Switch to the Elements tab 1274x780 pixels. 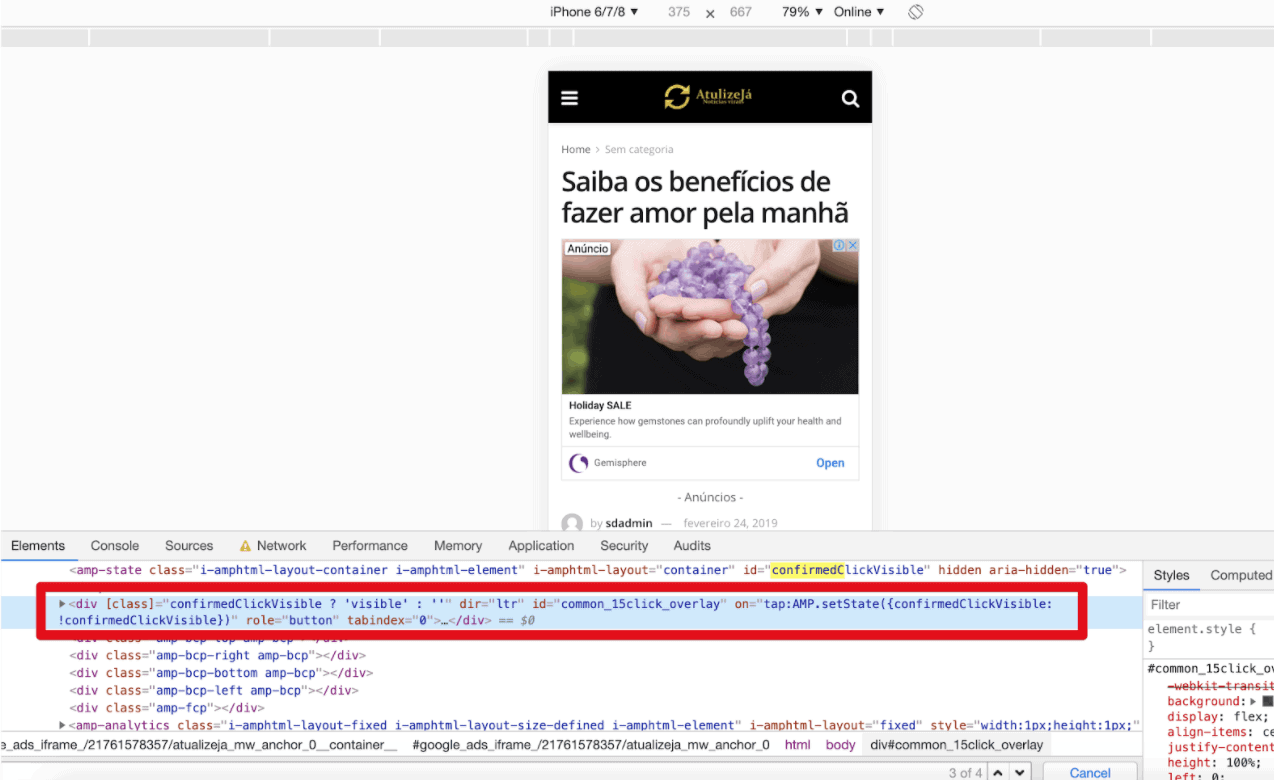tap(38, 546)
